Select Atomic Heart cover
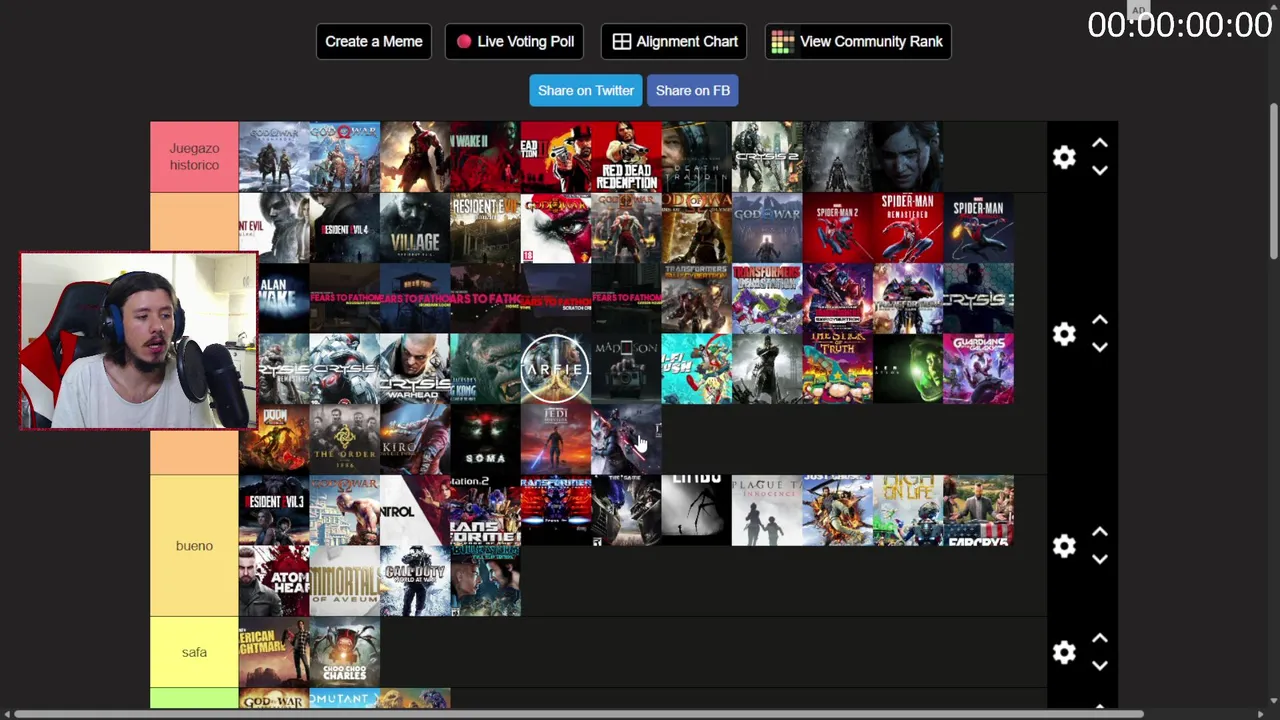 274,581
